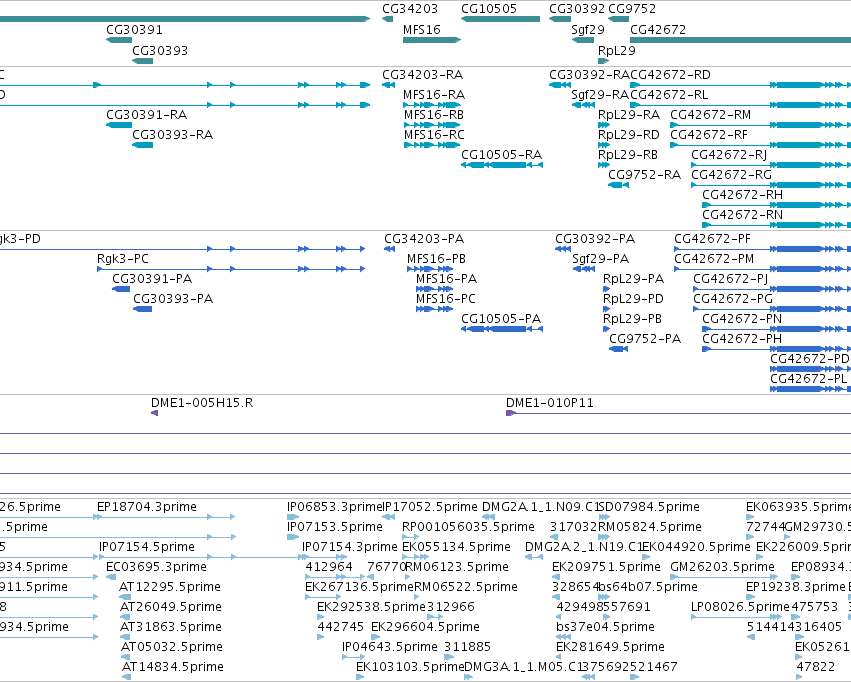This screenshot has height=682, width=851.
Task: Click the AT05032.5prime EST label
Action: pos(172,647)
